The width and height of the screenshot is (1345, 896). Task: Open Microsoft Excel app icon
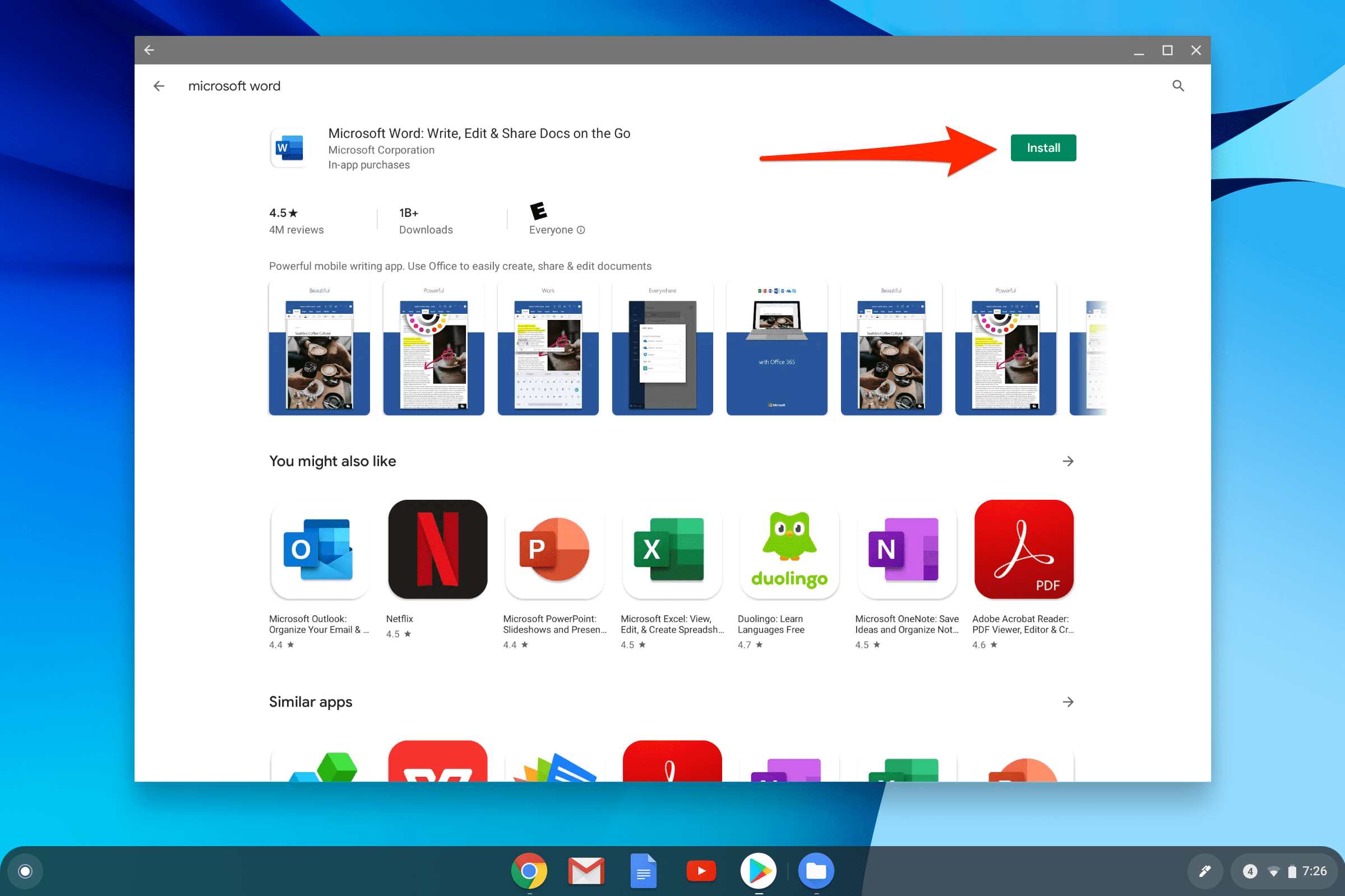point(672,549)
